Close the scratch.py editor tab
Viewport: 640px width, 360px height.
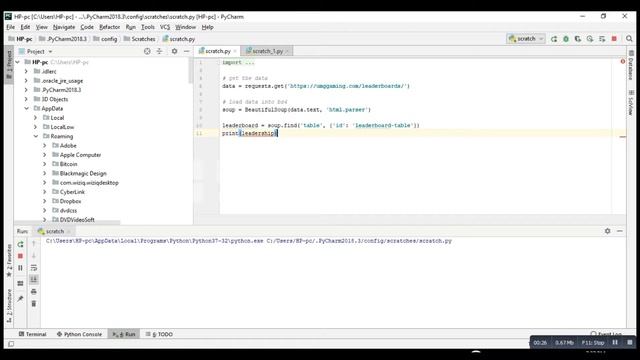click(235, 51)
